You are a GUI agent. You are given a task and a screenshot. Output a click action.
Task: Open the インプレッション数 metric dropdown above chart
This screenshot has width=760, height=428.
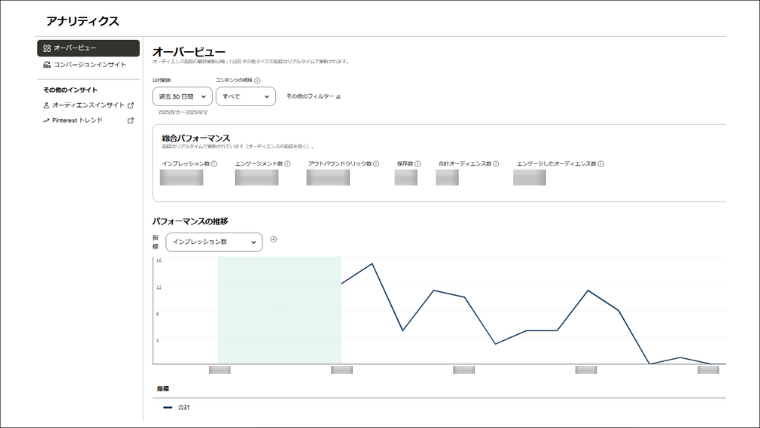point(214,242)
